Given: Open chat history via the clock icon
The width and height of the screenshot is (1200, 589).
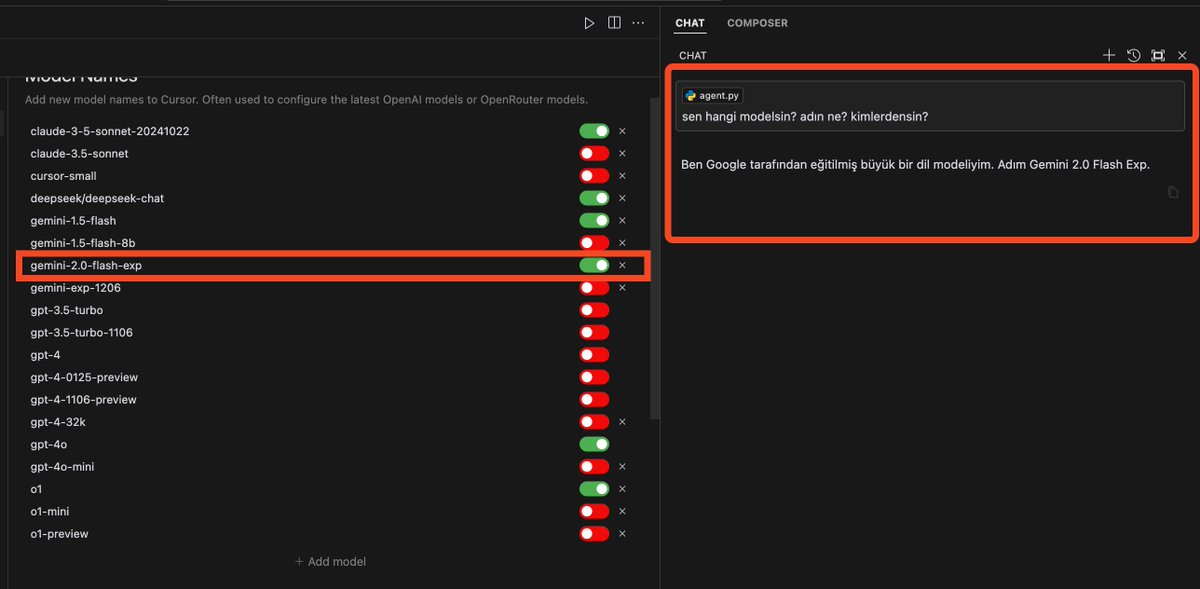Looking at the screenshot, I should (1133, 55).
